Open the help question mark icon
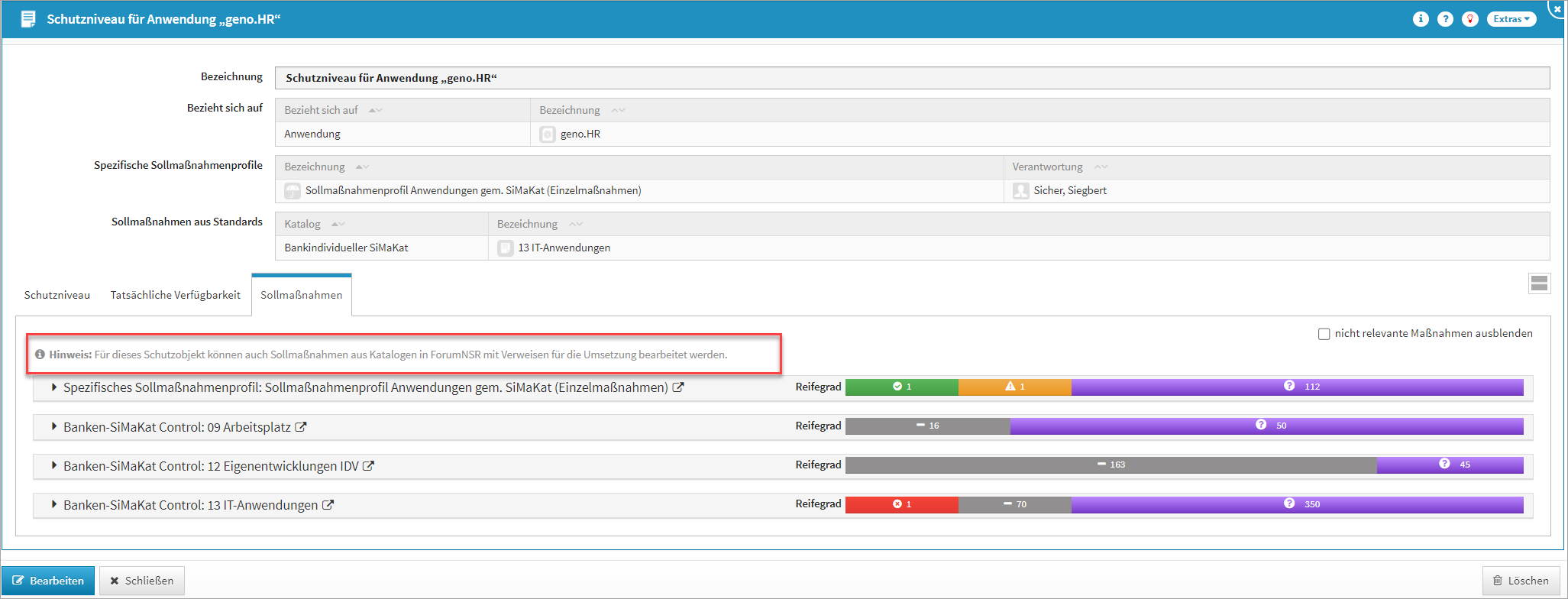 (1445, 19)
